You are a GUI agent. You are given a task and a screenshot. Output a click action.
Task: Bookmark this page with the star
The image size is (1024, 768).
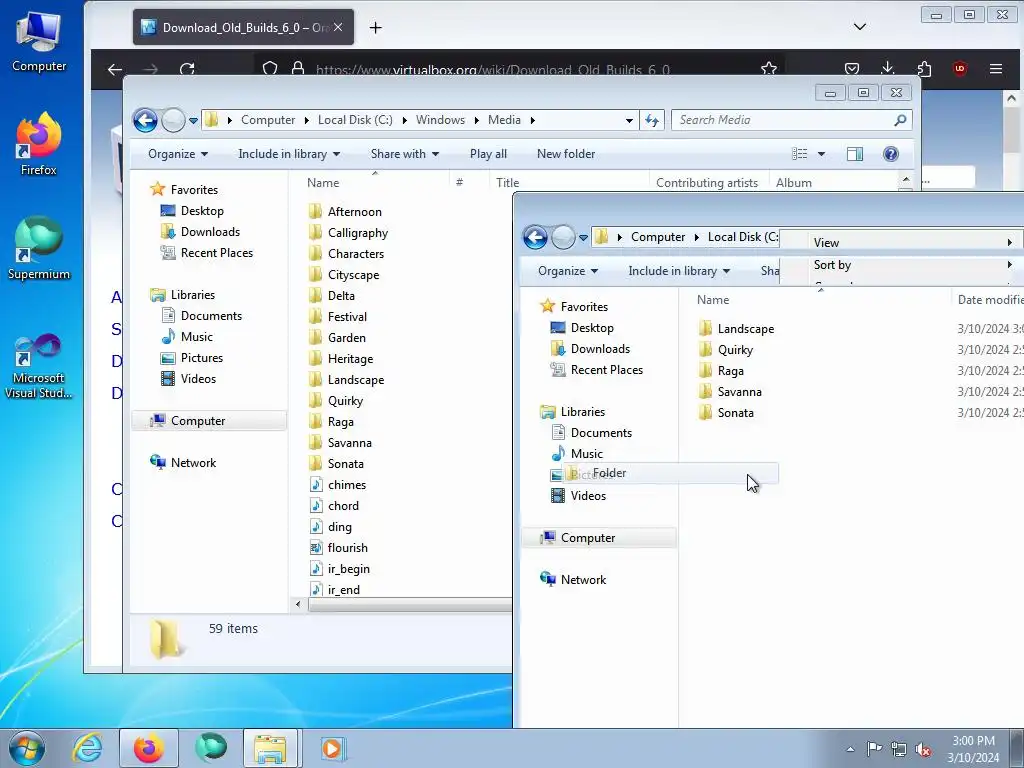tap(769, 69)
